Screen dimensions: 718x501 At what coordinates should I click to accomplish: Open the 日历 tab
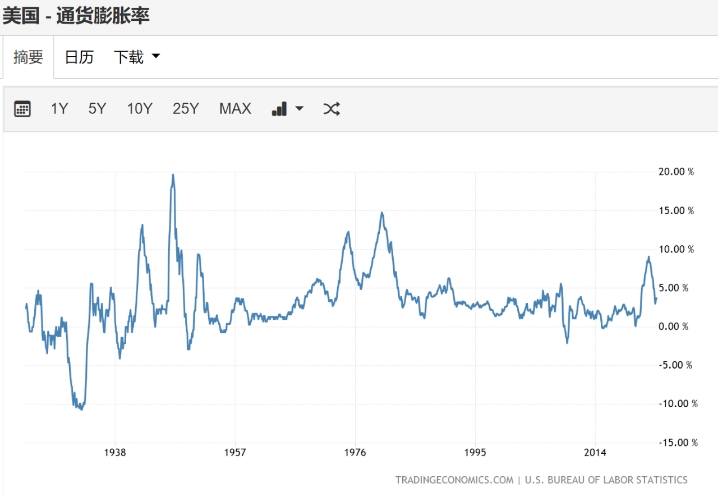tap(79, 57)
